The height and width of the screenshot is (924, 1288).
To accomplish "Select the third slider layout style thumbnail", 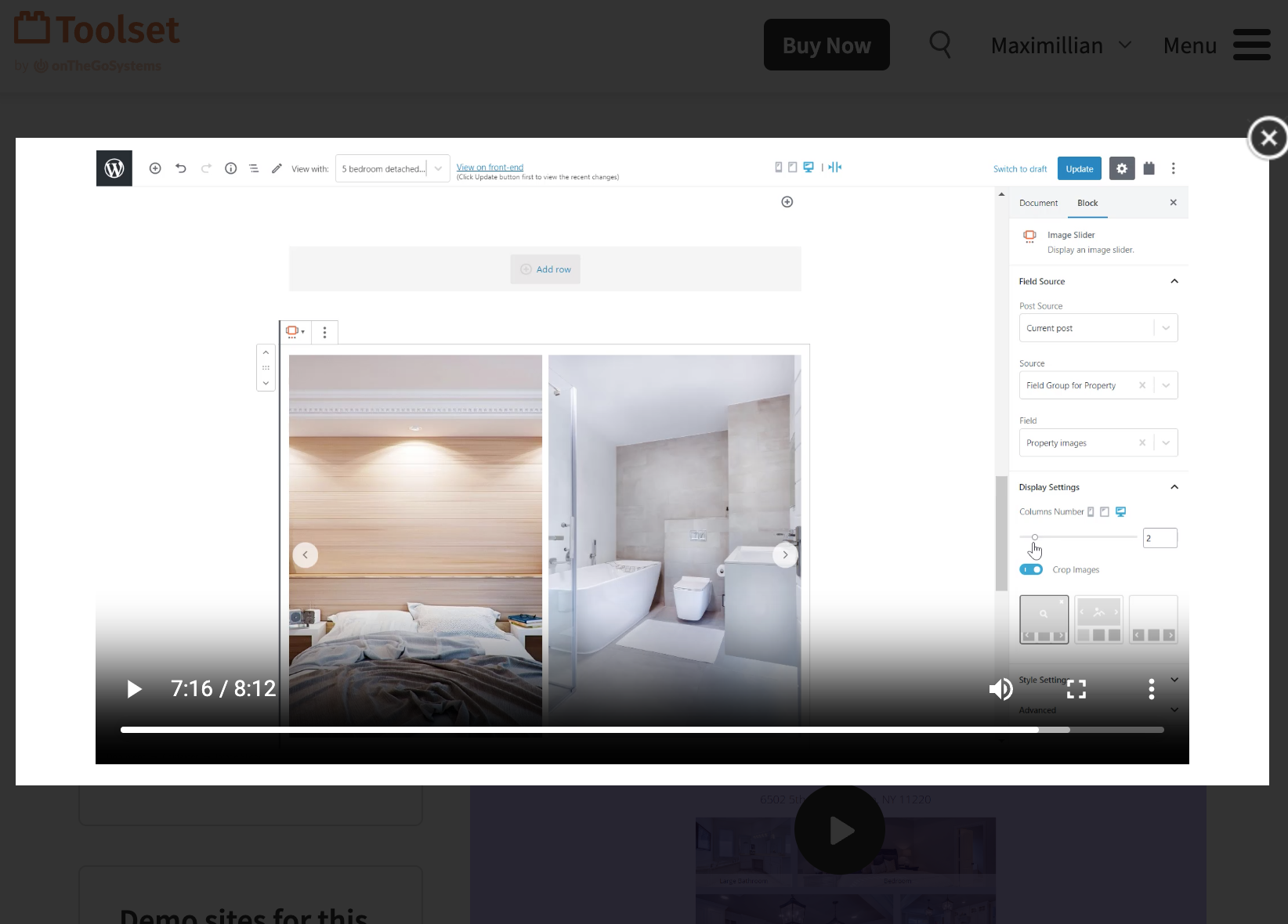I will [1153, 619].
